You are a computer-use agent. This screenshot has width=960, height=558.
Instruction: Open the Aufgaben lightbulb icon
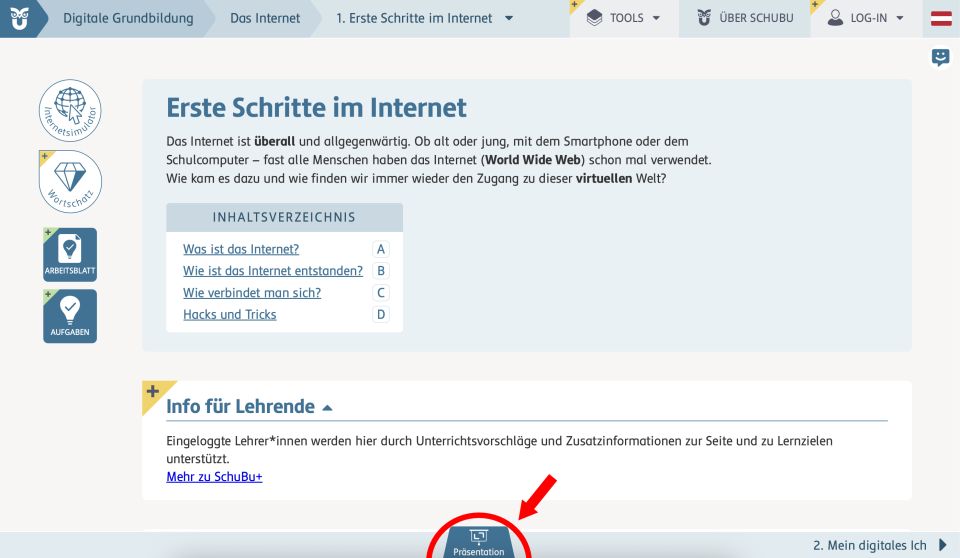click(x=70, y=316)
